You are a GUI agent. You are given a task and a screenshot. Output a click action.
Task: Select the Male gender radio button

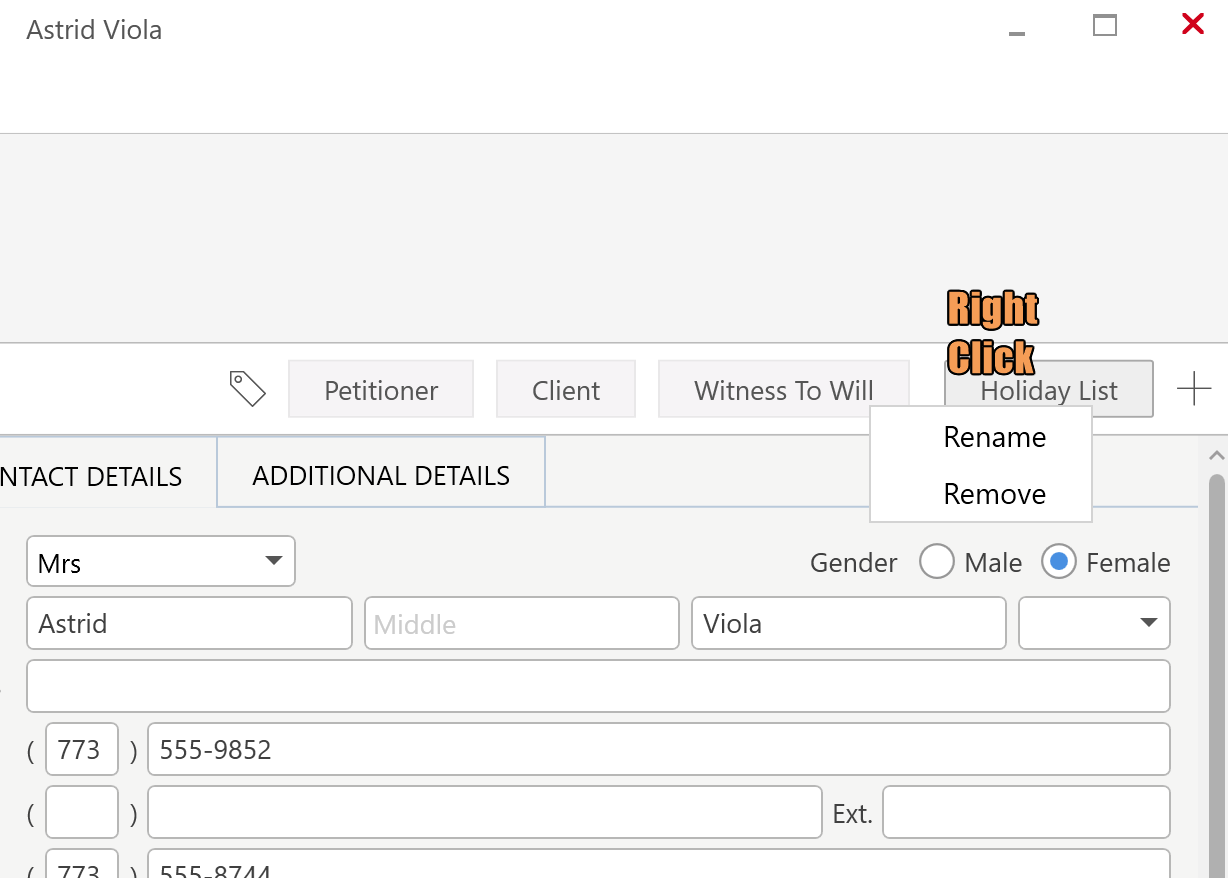(x=937, y=562)
